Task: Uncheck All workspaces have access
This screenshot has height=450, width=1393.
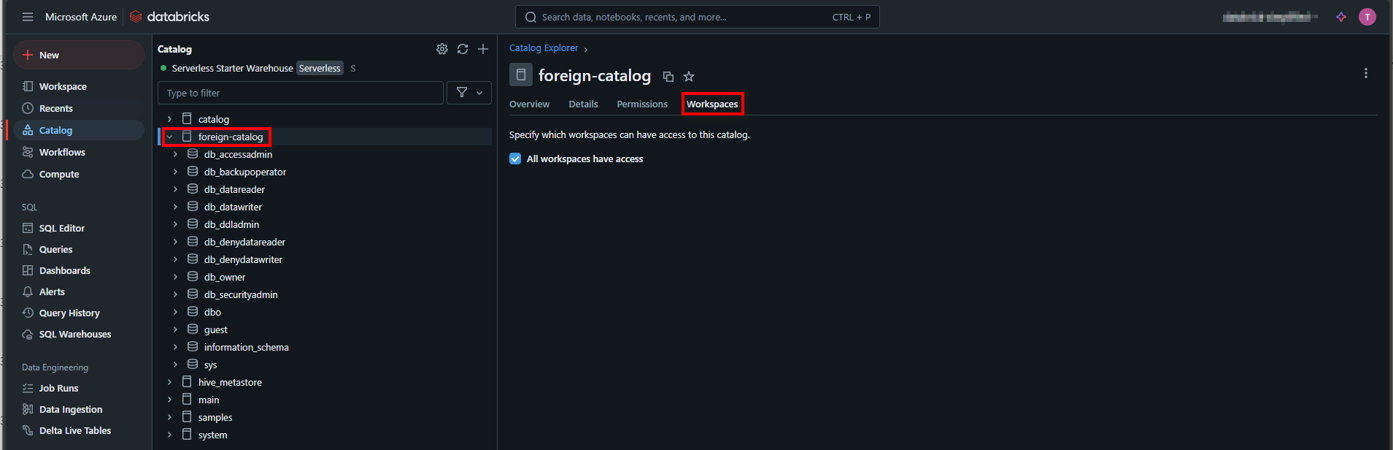Action: pos(515,159)
